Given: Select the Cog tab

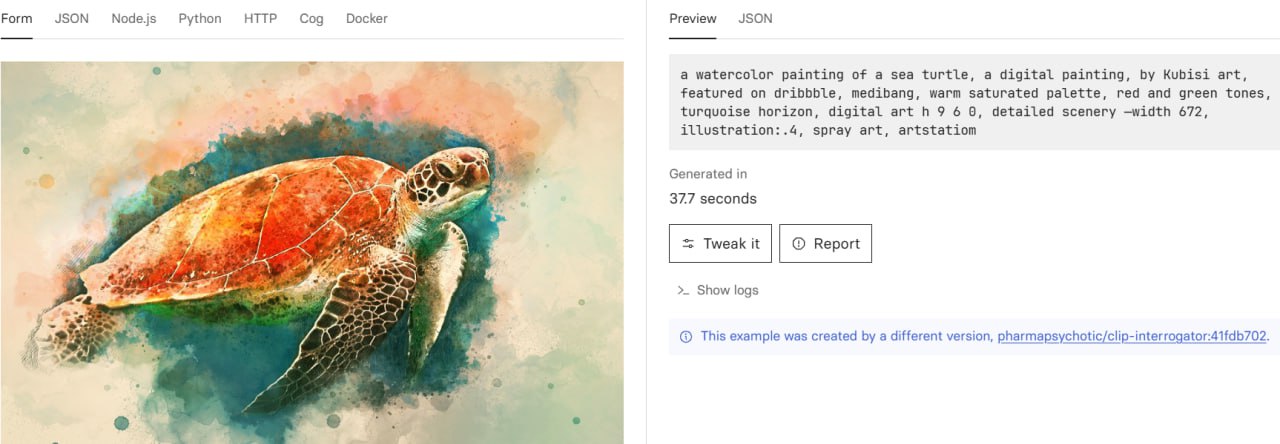Looking at the screenshot, I should (x=311, y=18).
